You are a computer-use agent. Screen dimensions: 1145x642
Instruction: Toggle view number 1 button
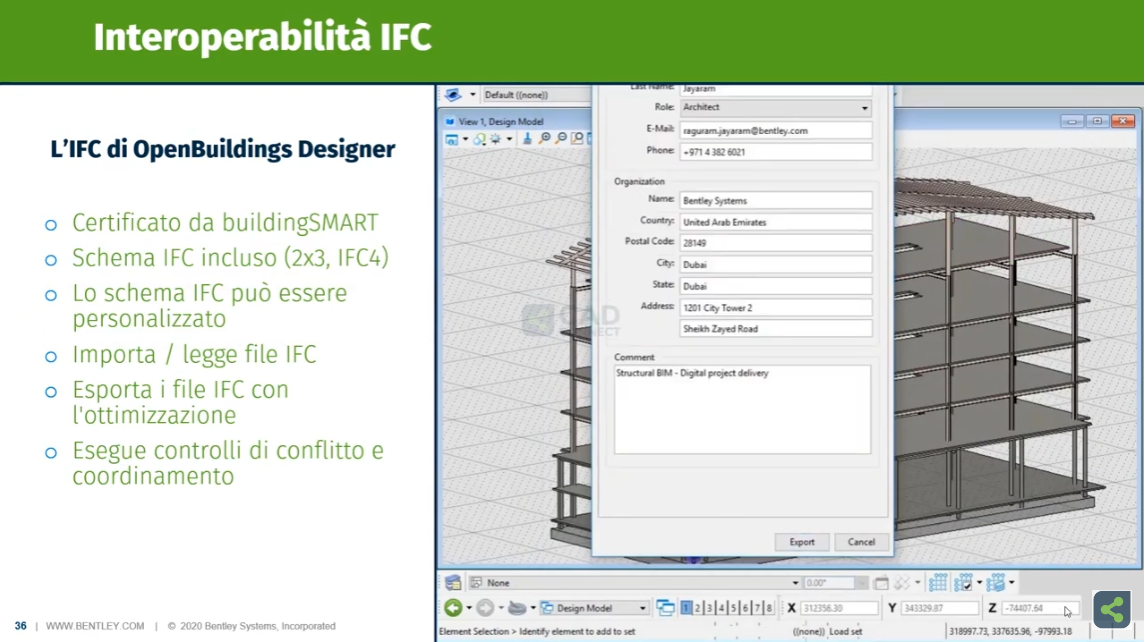pos(686,608)
